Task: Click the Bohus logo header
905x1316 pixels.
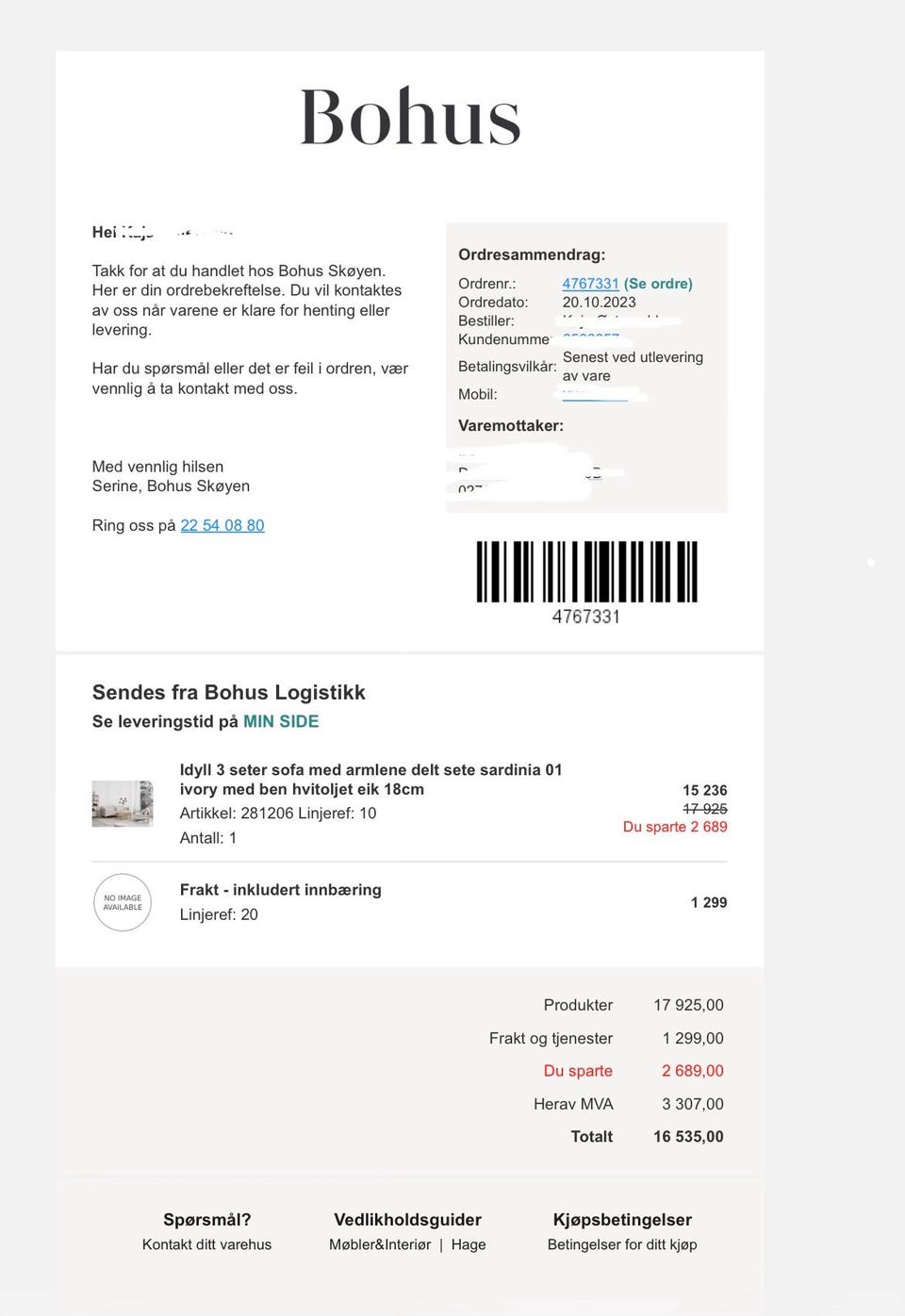Action: (410, 117)
